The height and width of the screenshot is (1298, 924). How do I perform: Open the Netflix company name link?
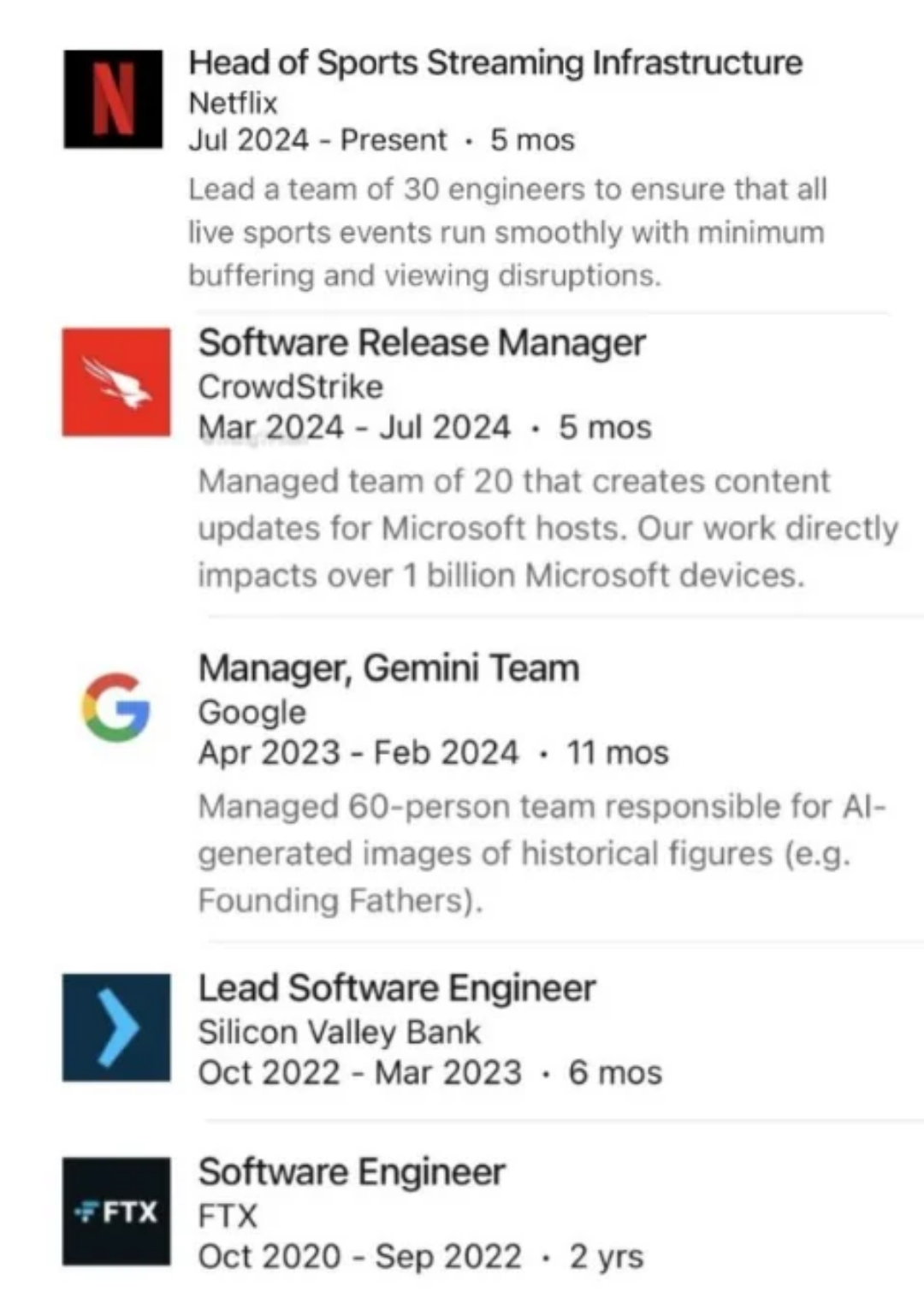pyautogui.click(x=233, y=103)
